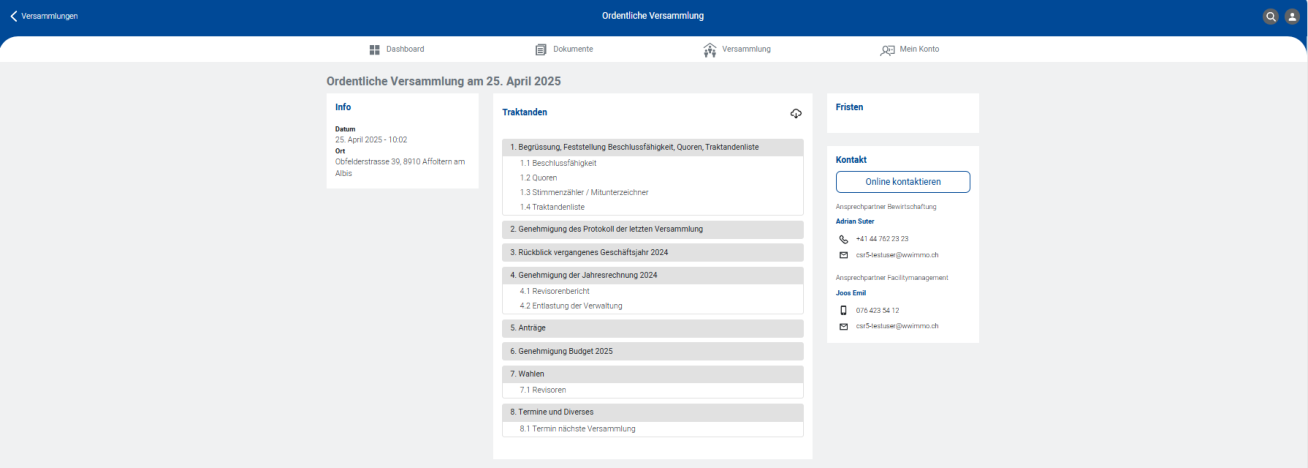Call number +41 44 762 23 23
1308x468 pixels.
coord(882,239)
